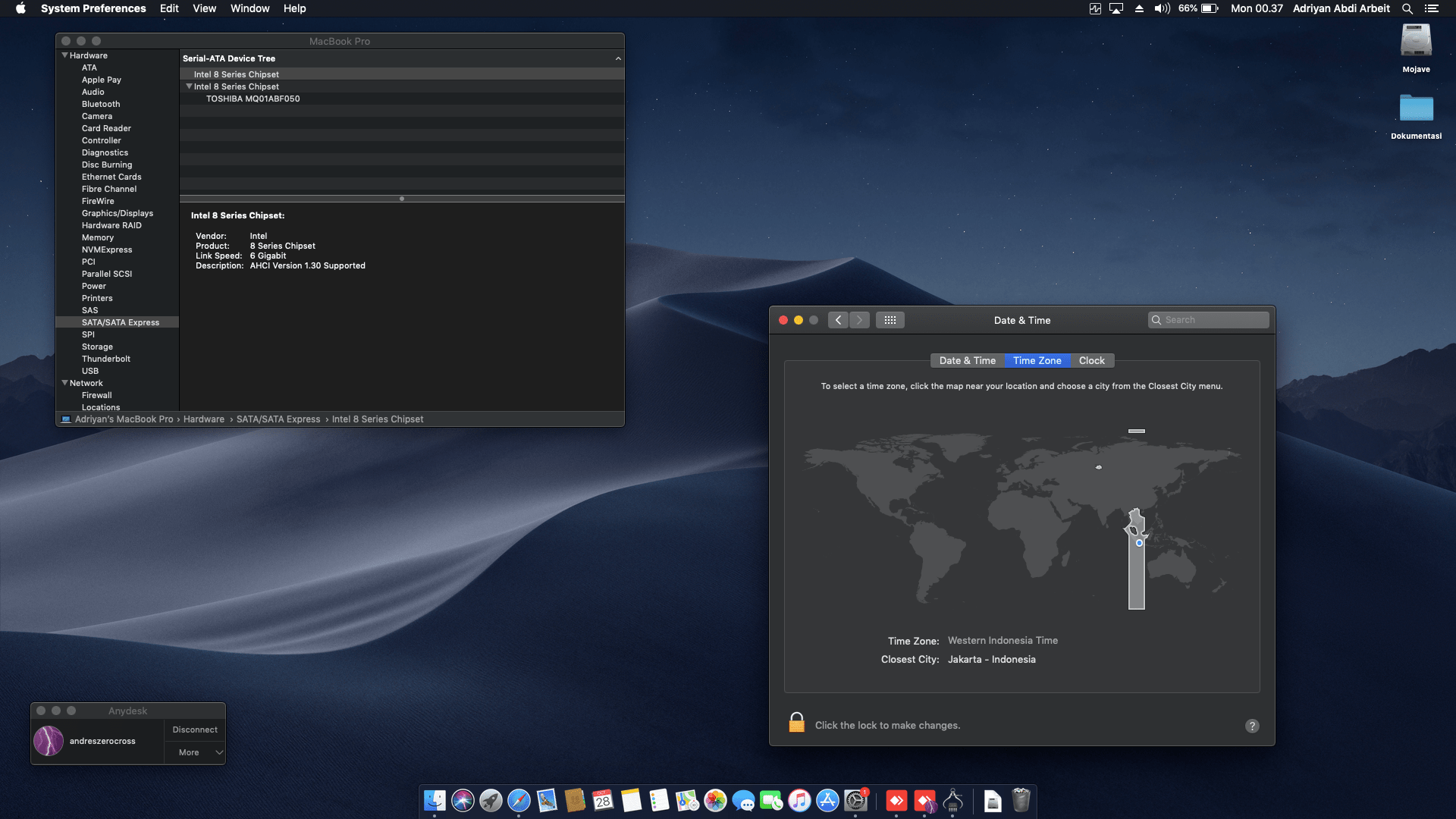Viewport: 1456px width, 819px height.
Task: Open Safari from the dock
Action: [519, 800]
